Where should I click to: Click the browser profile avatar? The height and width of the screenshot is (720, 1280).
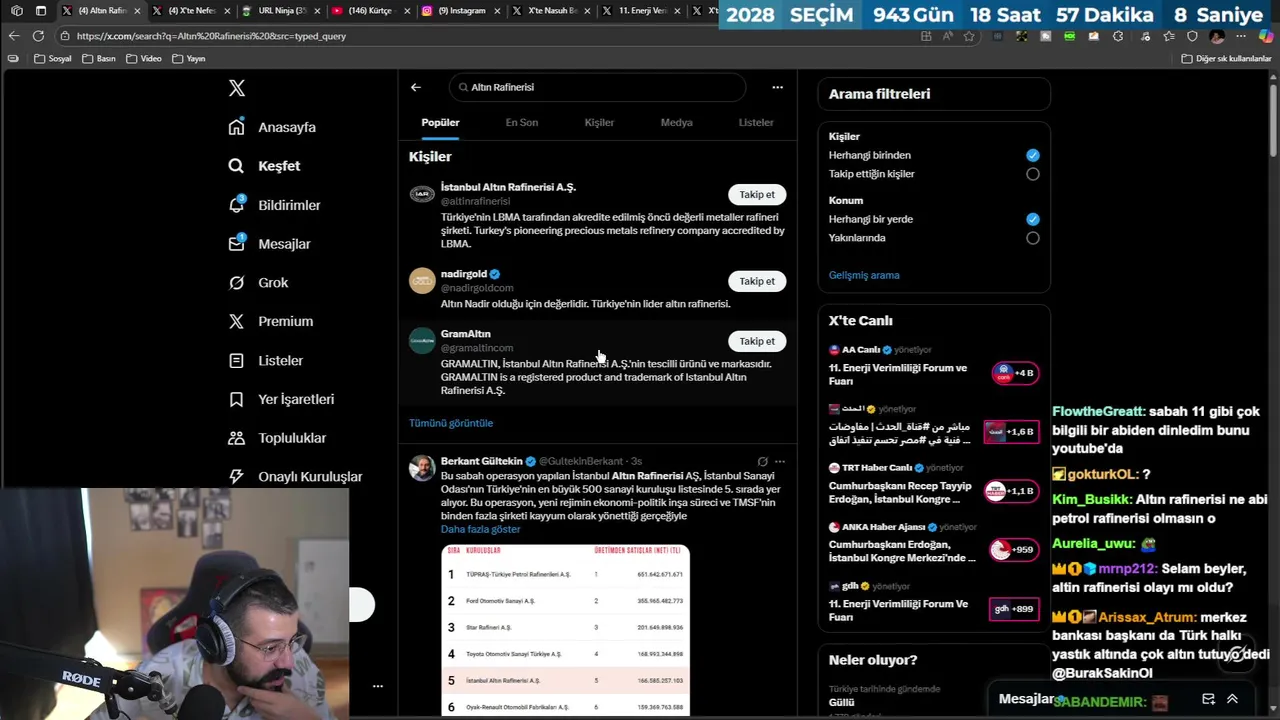click(1217, 36)
